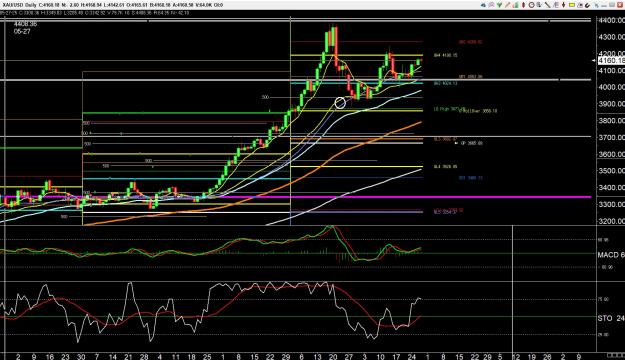Image resolution: width=625 pixels, height=360 pixels.
Task: Click the 4160.18 current price tag
Action: click(611, 61)
